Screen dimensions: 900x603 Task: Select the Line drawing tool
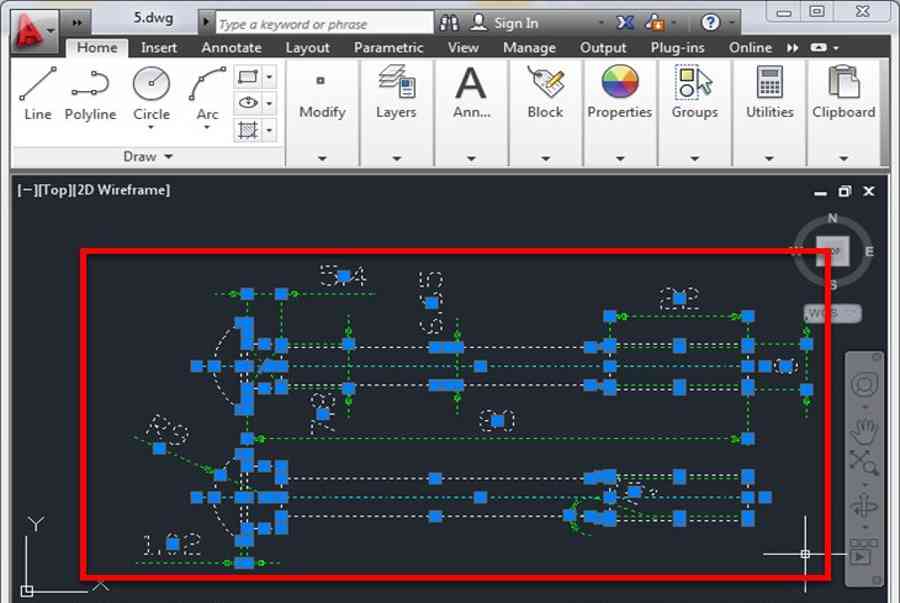click(x=37, y=93)
